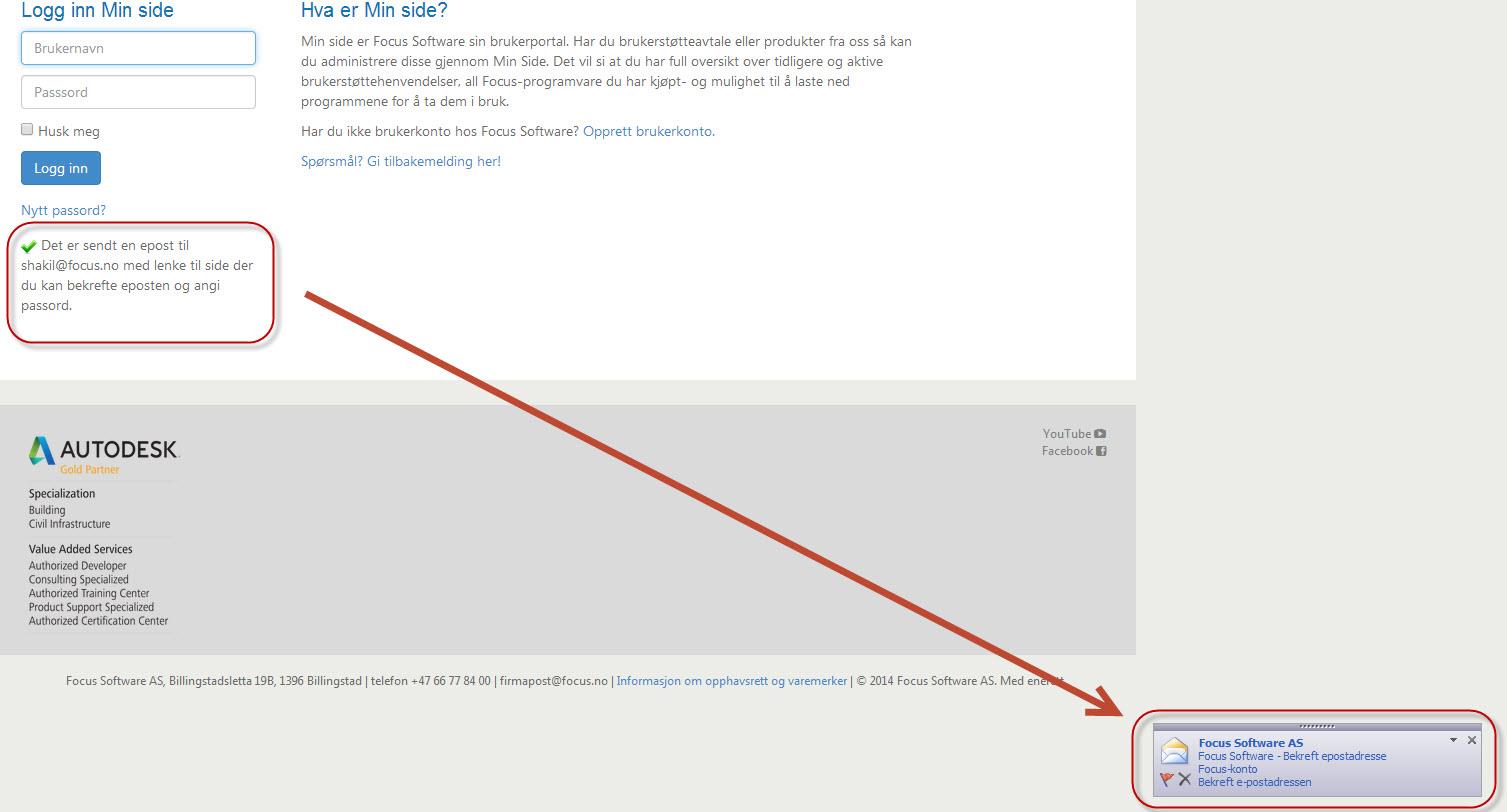This screenshot has height=812, width=1507.
Task: Click the Focus Software AS sender name
Action: tap(1250, 743)
